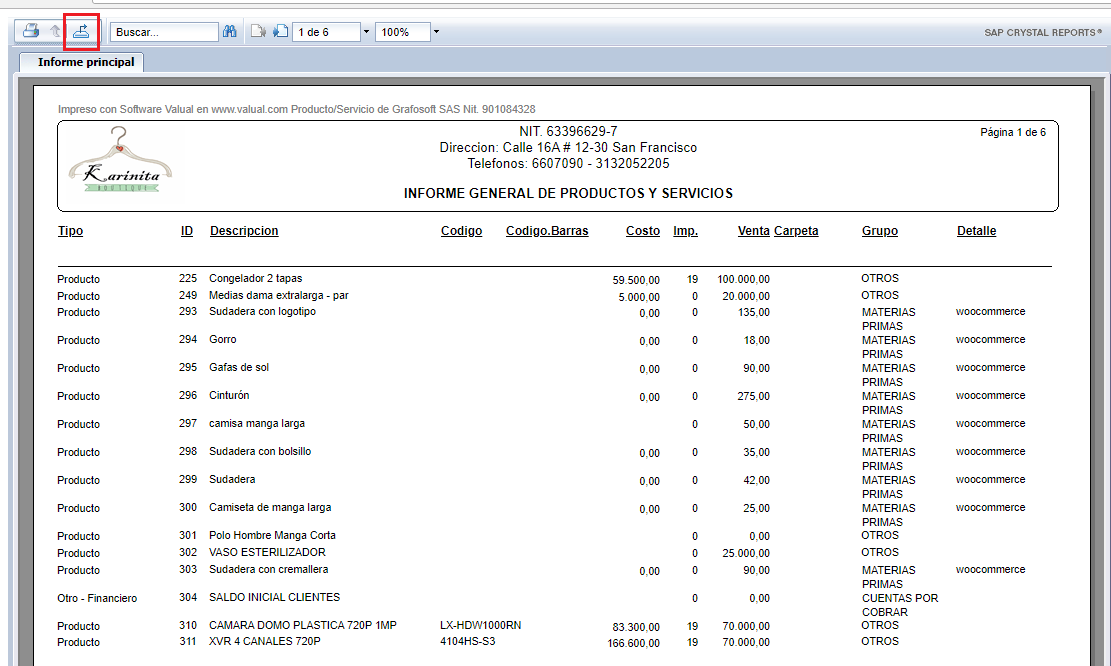The image size is (1111, 666).
Task: Click the binoculars search icon
Action: 230,32
